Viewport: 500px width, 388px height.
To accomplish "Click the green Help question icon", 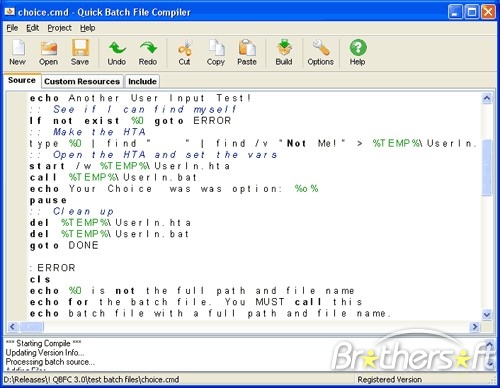I will (x=358, y=52).
